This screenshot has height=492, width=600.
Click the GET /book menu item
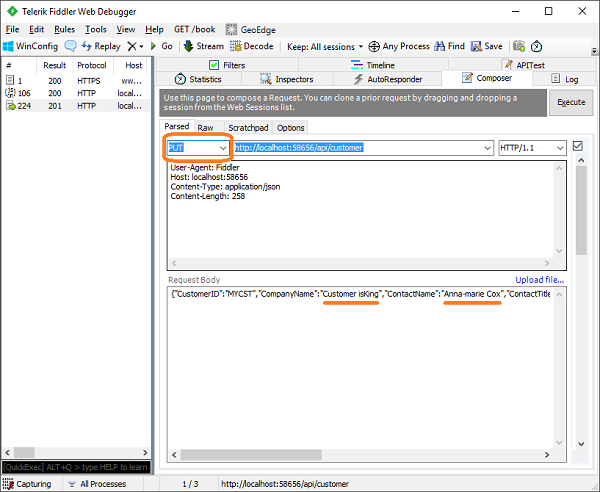(x=194, y=29)
